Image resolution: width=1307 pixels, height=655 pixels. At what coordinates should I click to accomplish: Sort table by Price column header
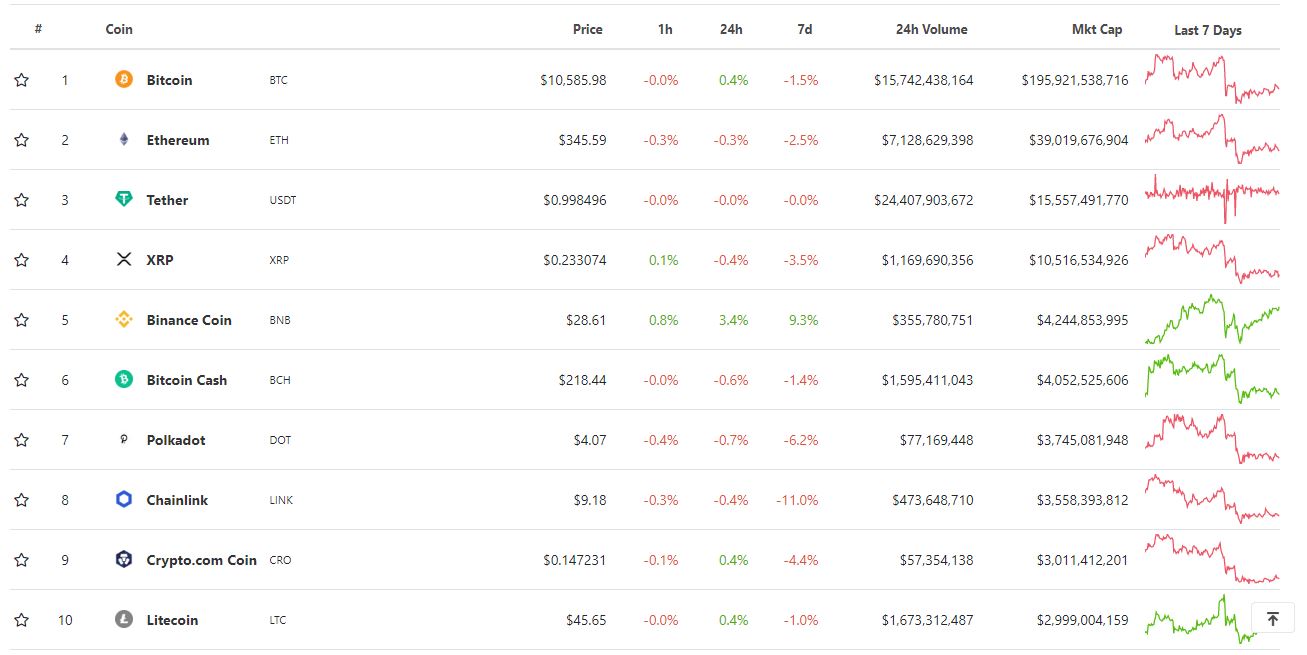coord(588,29)
